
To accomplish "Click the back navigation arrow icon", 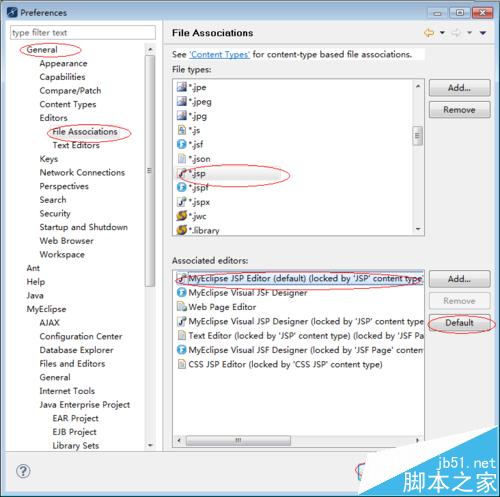I will tap(429, 33).
